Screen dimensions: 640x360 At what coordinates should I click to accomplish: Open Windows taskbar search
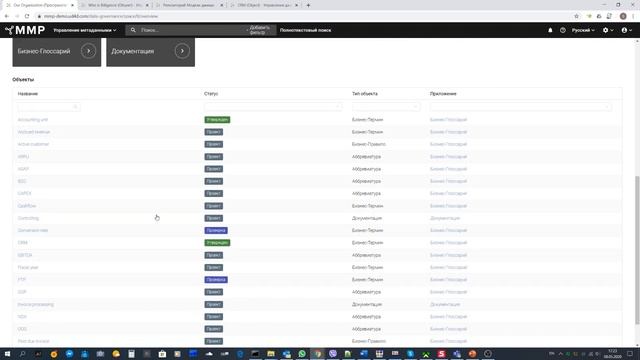[22, 354]
